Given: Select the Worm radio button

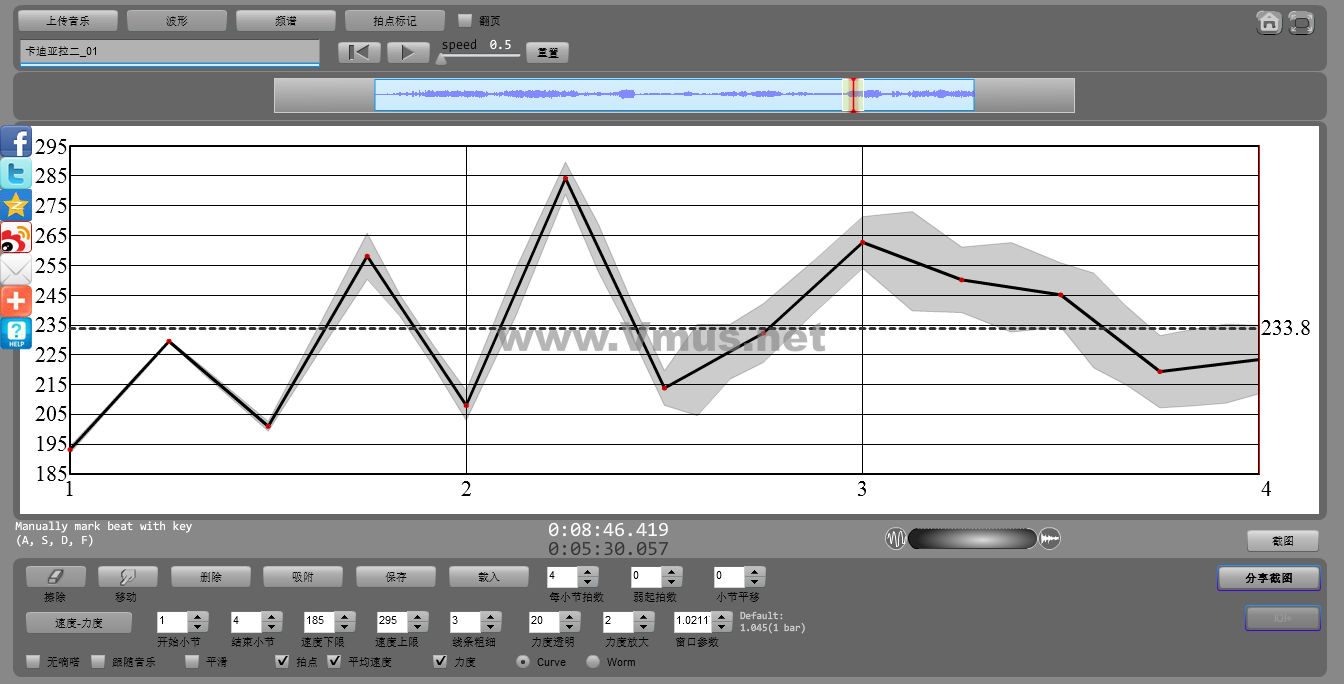Looking at the screenshot, I should pos(593,661).
